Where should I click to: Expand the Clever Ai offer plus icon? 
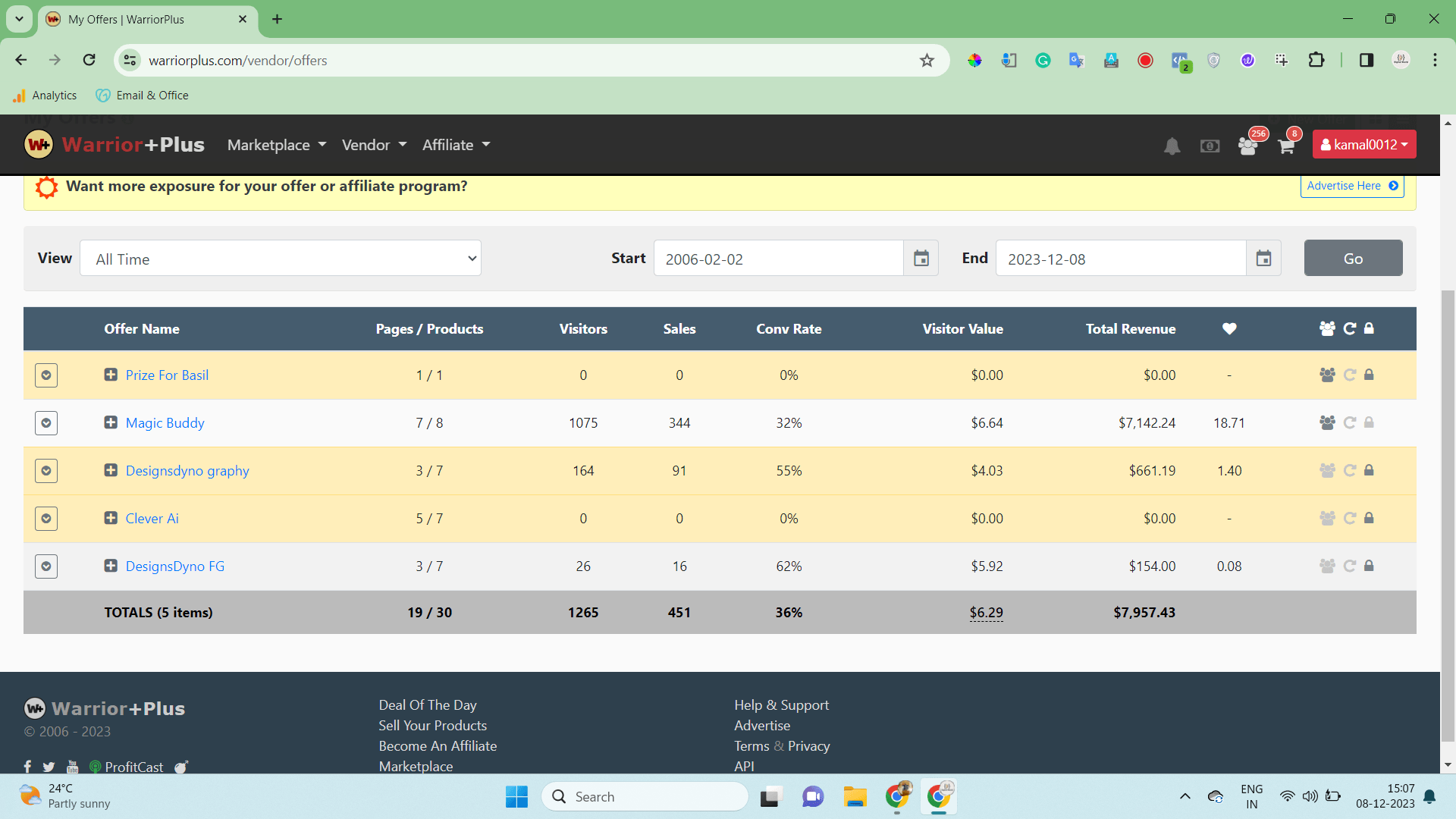click(x=111, y=518)
